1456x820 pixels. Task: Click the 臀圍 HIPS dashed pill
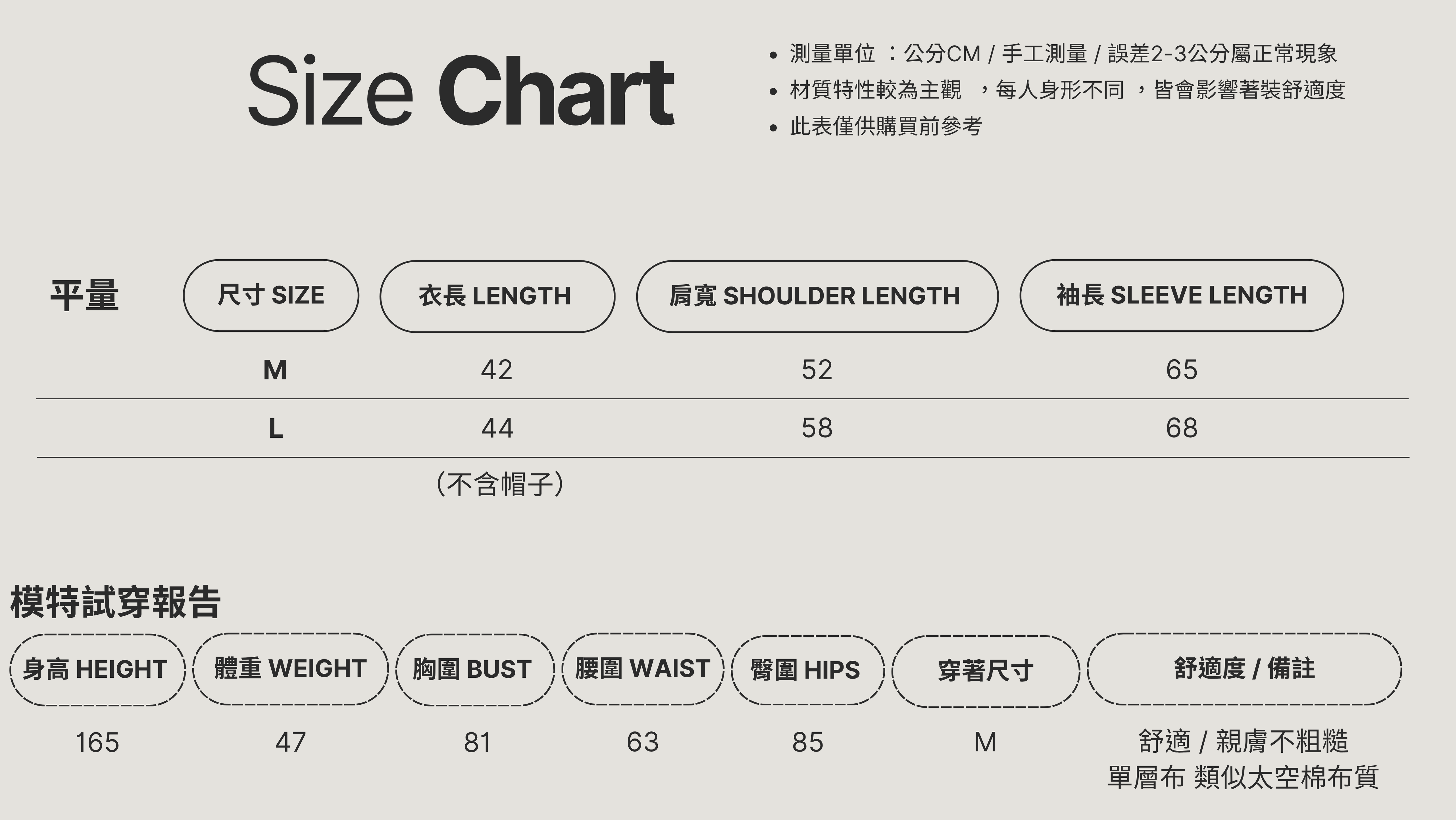coord(807,670)
